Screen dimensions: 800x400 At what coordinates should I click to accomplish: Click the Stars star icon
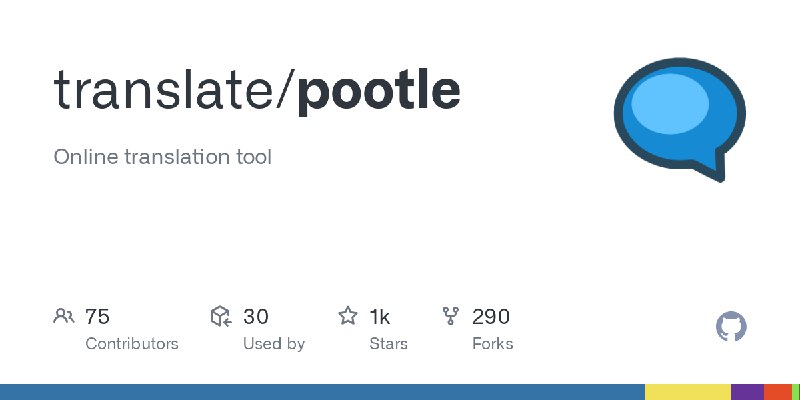click(x=348, y=316)
